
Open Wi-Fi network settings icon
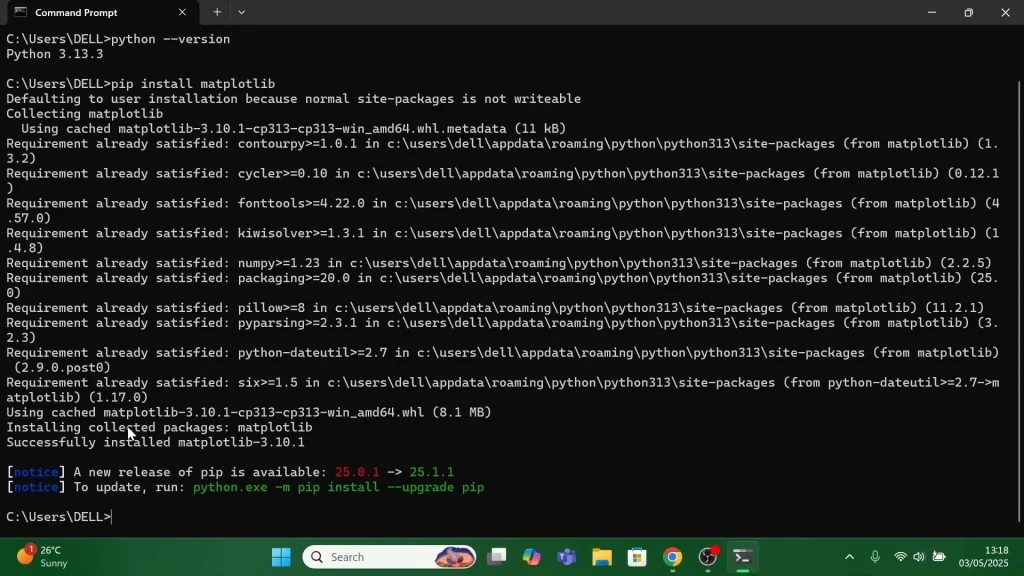[x=901, y=557]
